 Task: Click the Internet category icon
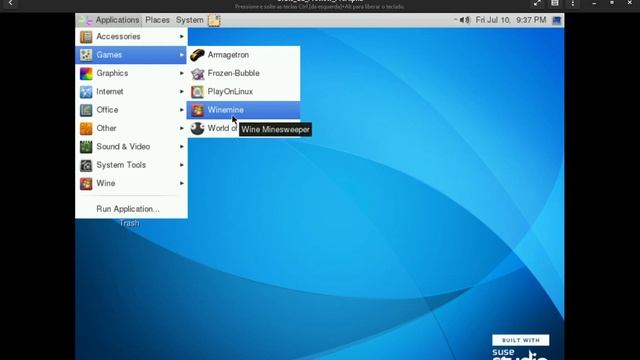pos(86,92)
